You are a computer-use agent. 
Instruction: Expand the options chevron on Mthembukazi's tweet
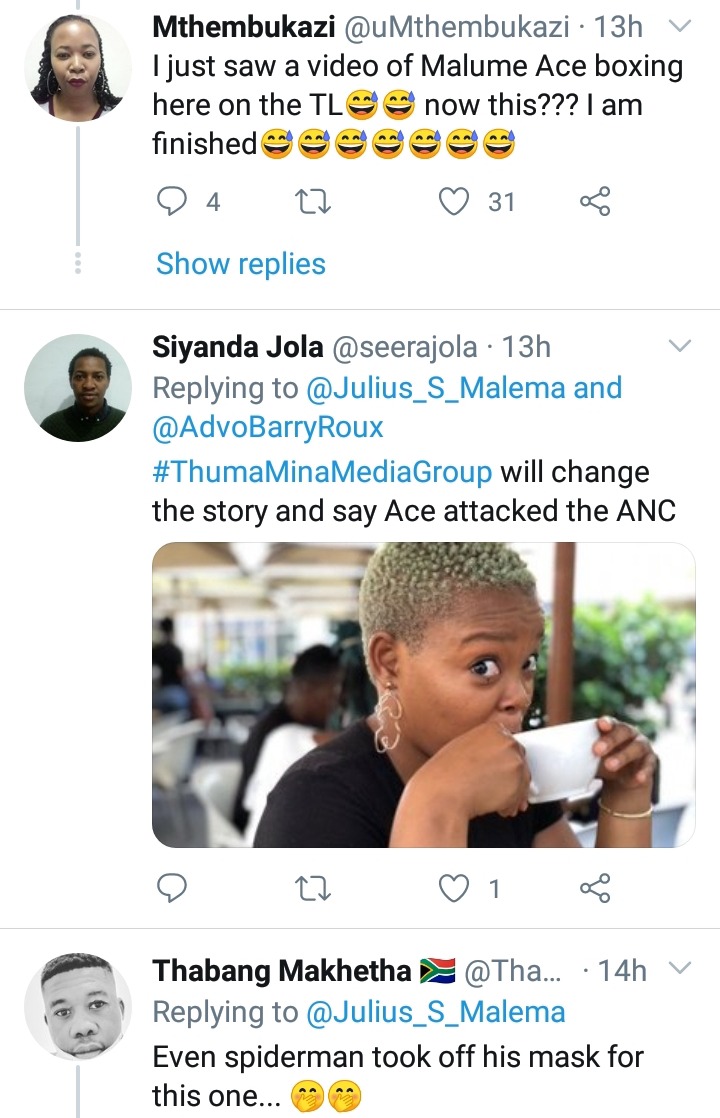(x=681, y=26)
